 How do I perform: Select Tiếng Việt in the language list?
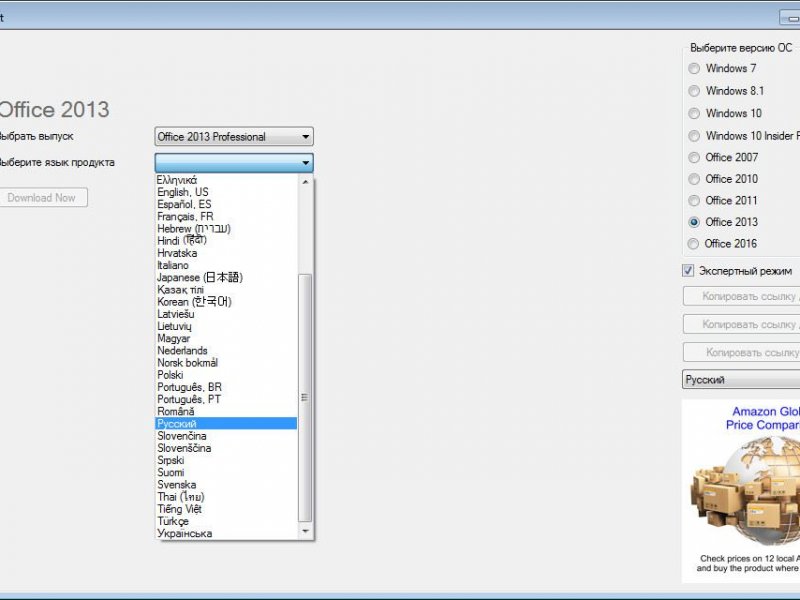(x=226, y=509)
